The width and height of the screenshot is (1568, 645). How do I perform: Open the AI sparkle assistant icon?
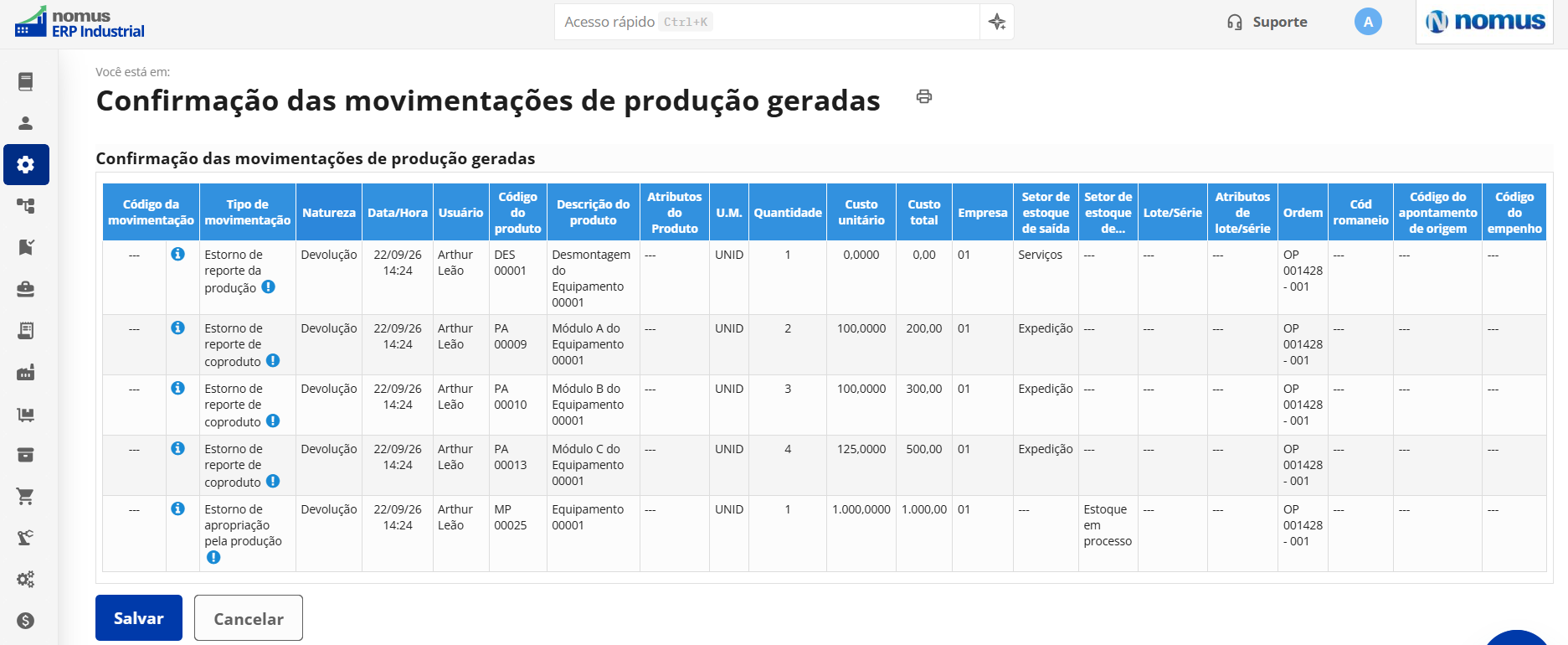pos(997,22)
